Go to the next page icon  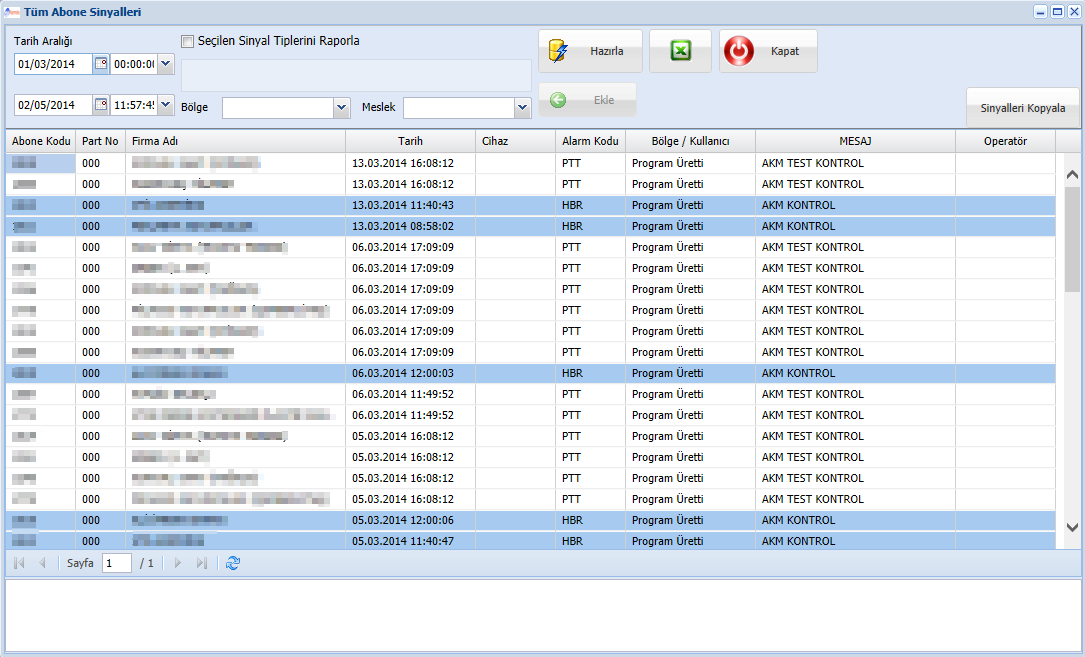pyautogui.click(x=178, y=563)
